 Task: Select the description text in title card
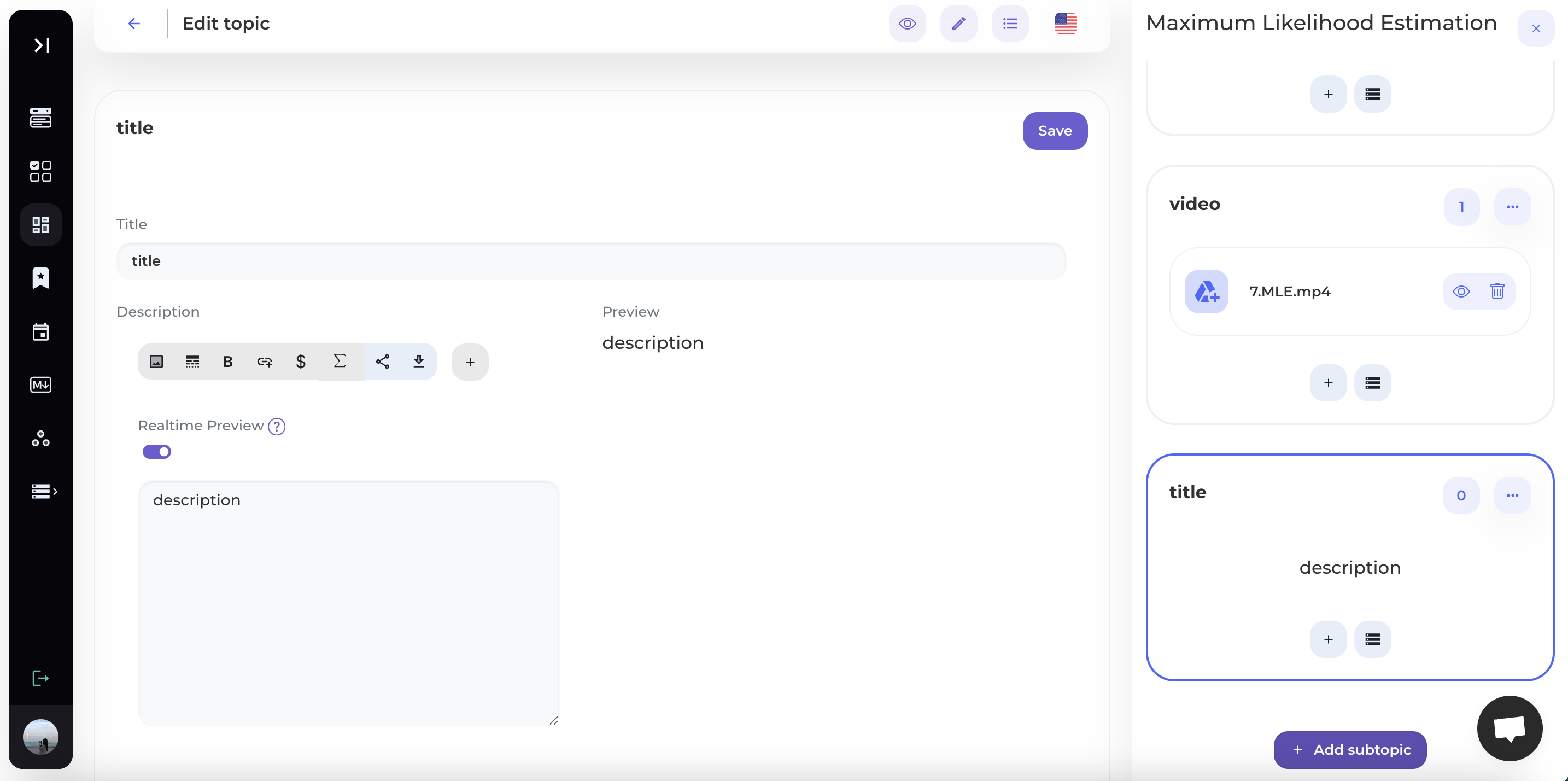tap(1350, 568)
